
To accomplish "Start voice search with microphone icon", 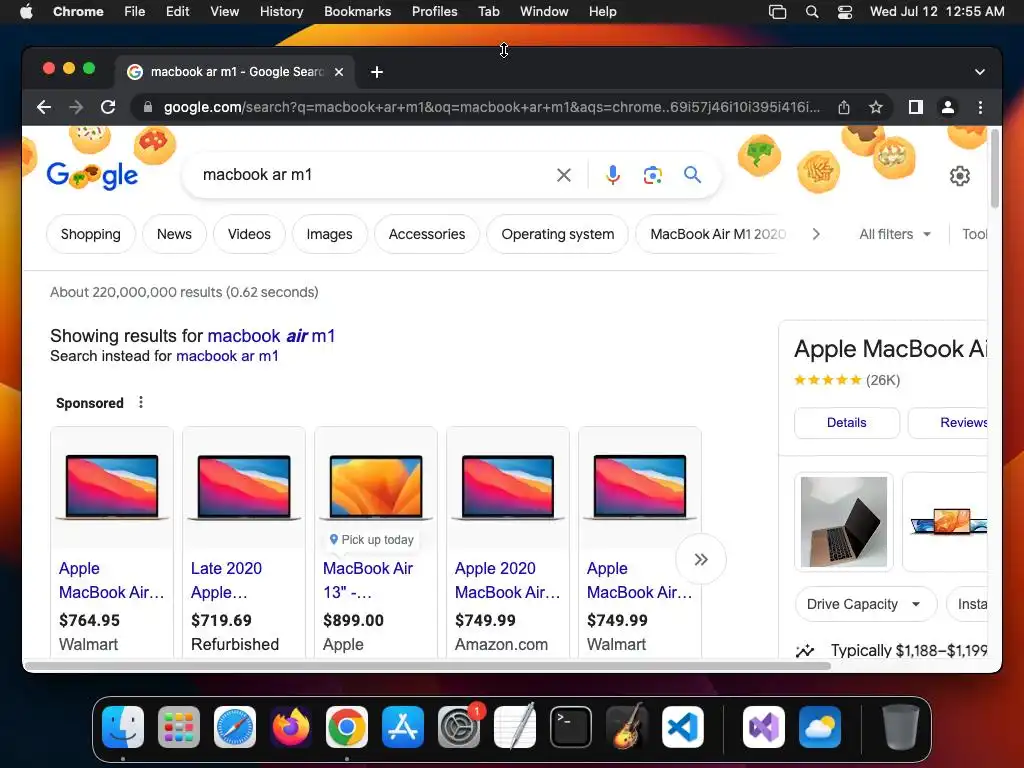I will tap(613, 174).
